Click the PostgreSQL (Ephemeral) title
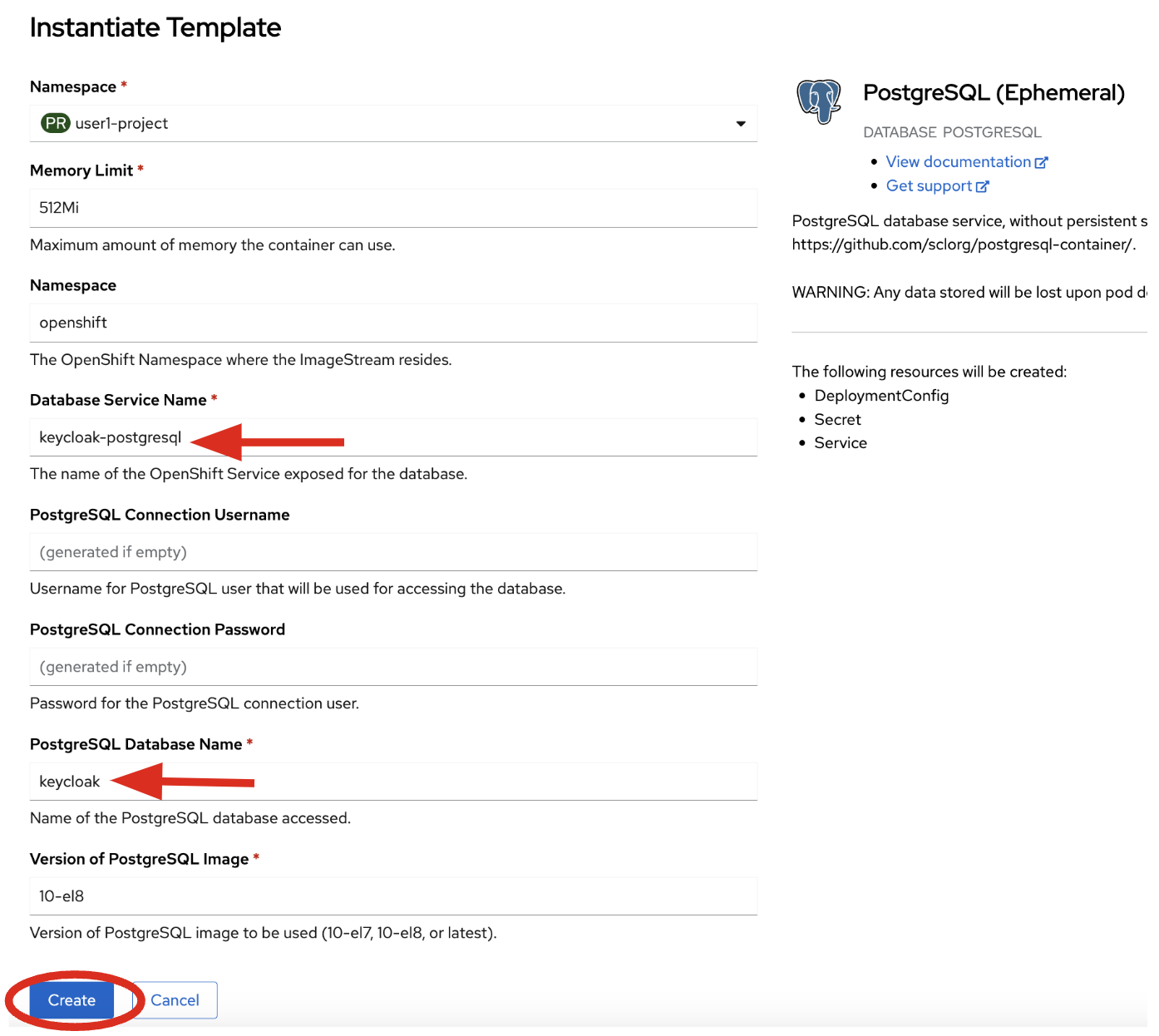The width and height of the screenshot is (1159, 1036). point(994,93)
